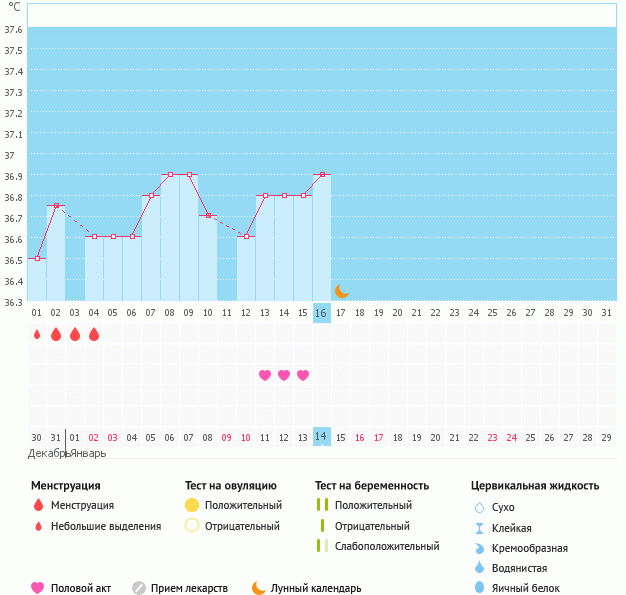This screenshot has height=595, width=626.
Task: Select highlighted calendar date 14
Action: 321,437
